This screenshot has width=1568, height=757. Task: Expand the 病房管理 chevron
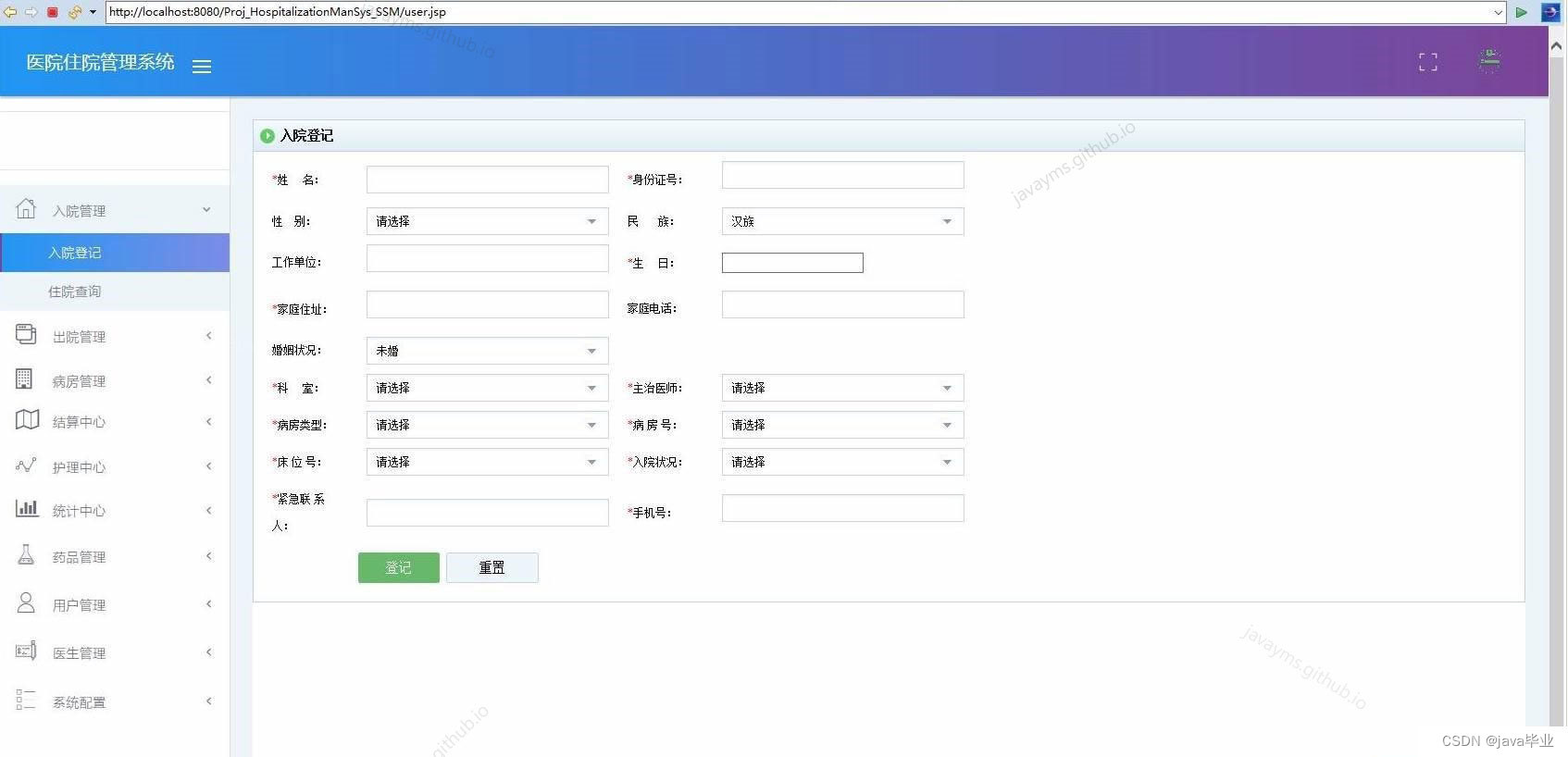click(x=209, y=379)
